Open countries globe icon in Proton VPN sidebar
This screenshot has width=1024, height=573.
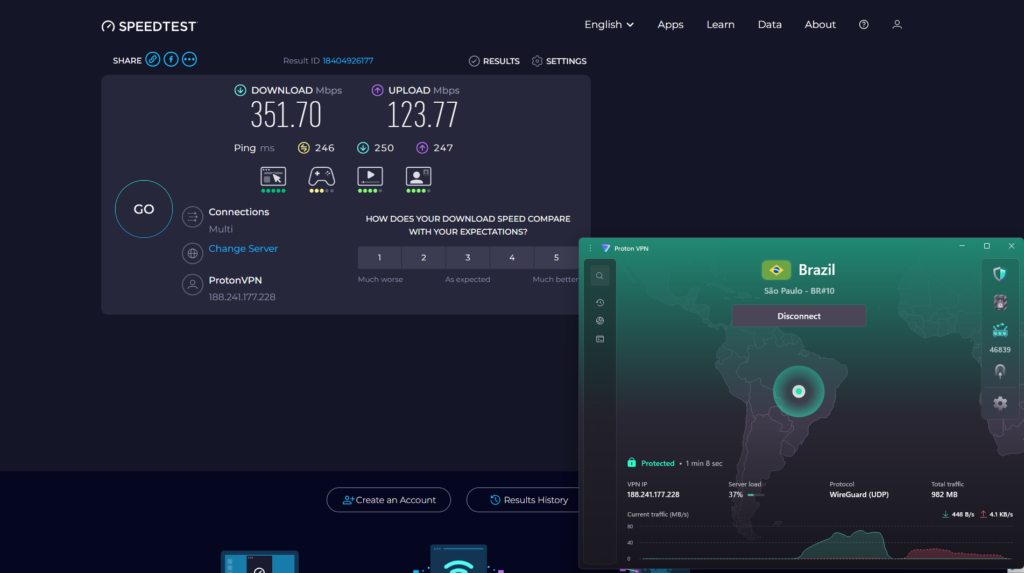(600, 321)
